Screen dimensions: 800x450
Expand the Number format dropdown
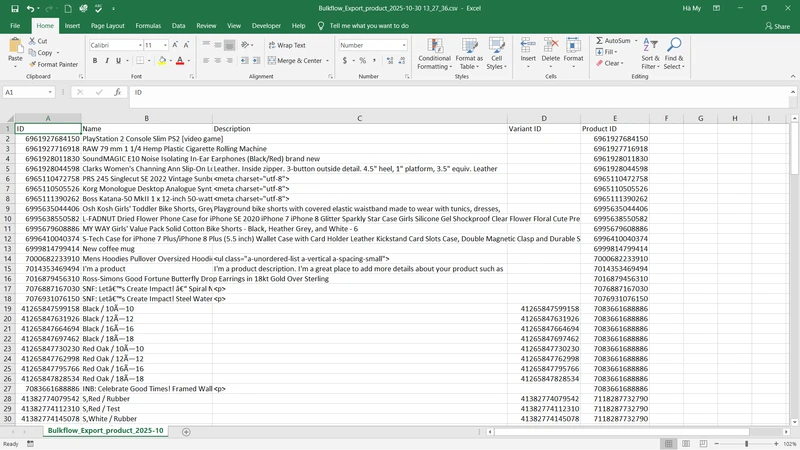[402, 45]
